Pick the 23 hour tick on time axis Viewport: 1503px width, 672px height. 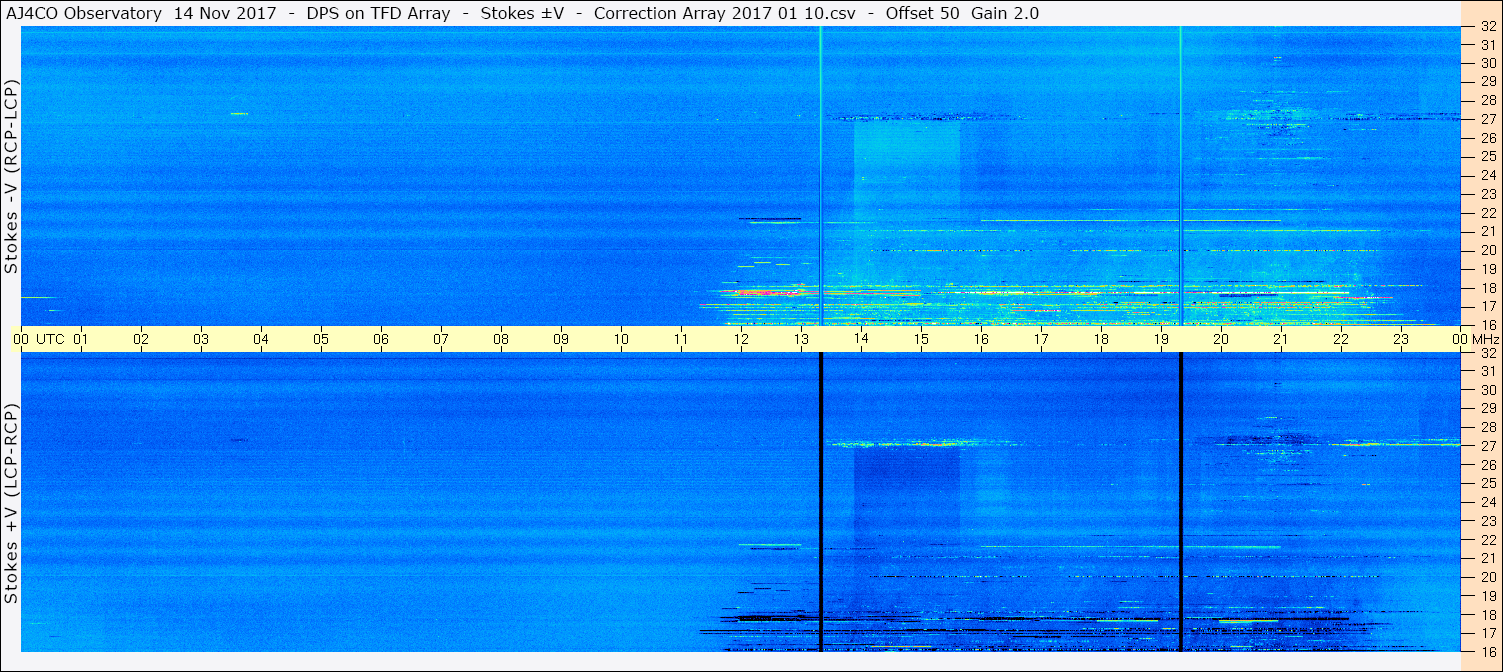click(x=1401, y=339)
